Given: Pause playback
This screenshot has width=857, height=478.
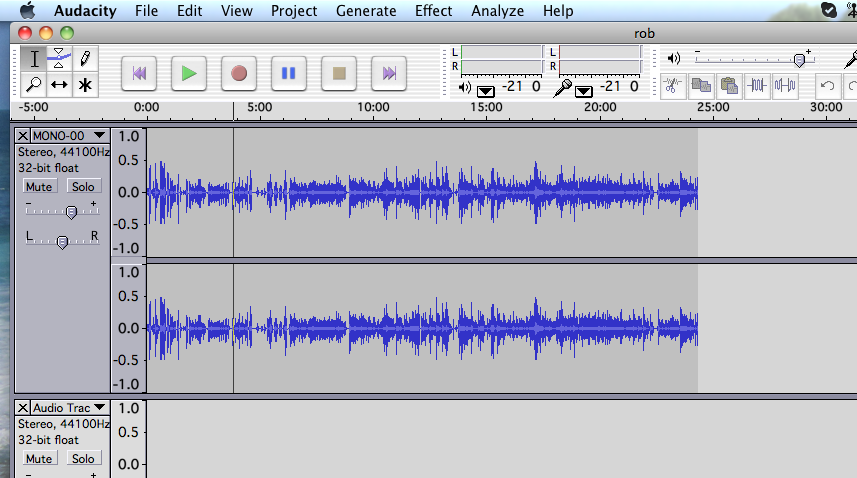Looking at the screenshot, I should [289, 73].
